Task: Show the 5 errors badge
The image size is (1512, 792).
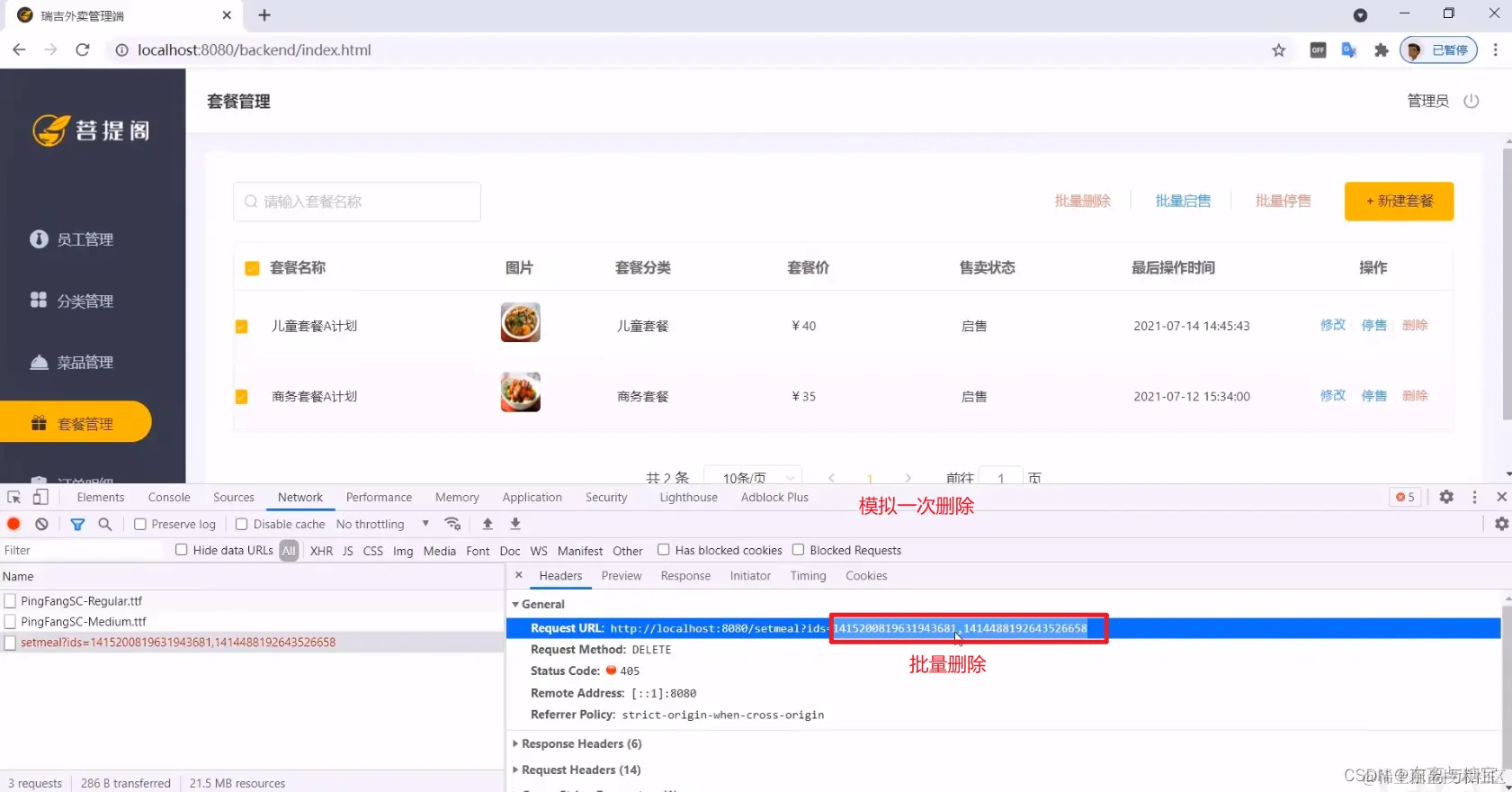Action: point(1405,497)
